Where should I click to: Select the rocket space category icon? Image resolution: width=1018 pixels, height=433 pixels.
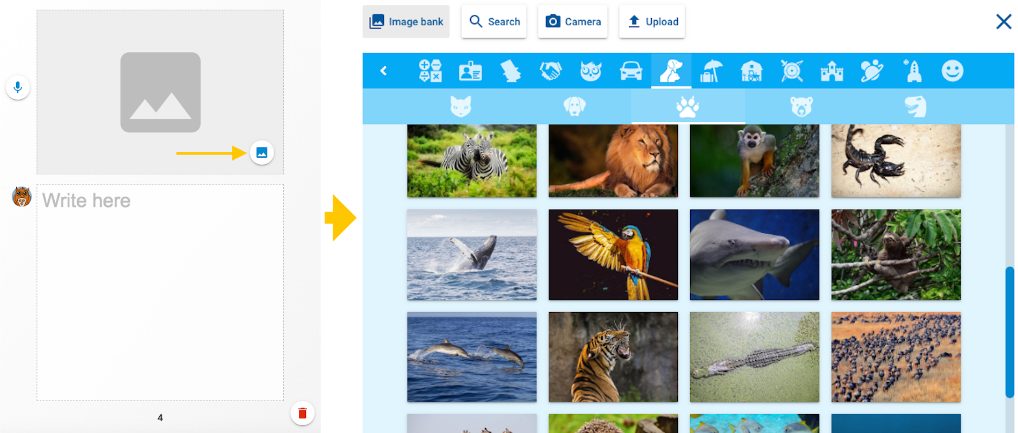point(913,71)
